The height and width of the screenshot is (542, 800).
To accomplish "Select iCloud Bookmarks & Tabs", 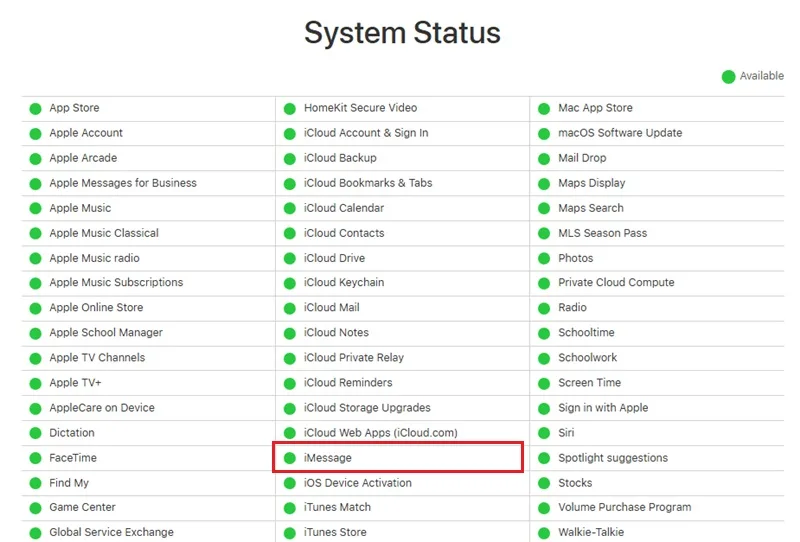I will (368, 183).
